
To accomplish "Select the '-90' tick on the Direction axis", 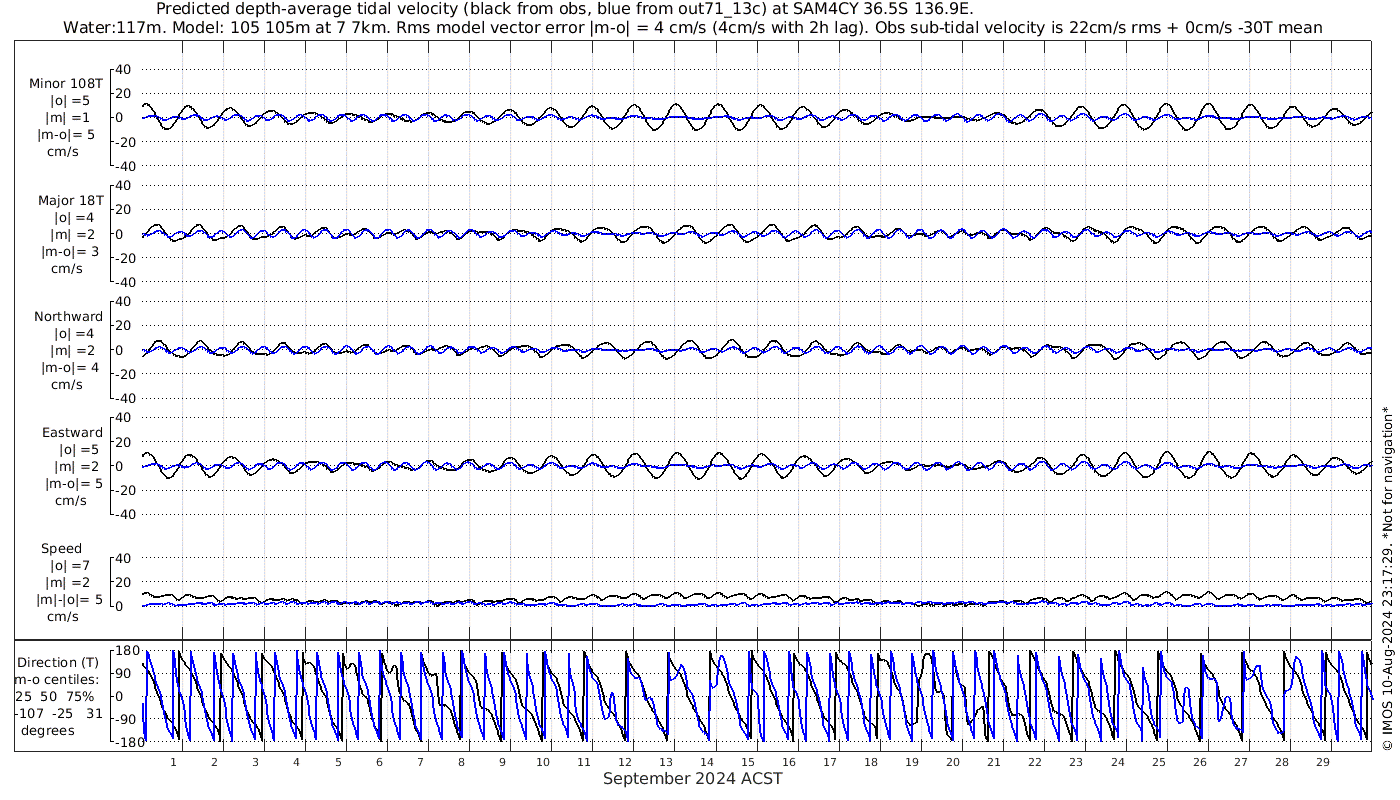I will [128, 720].
